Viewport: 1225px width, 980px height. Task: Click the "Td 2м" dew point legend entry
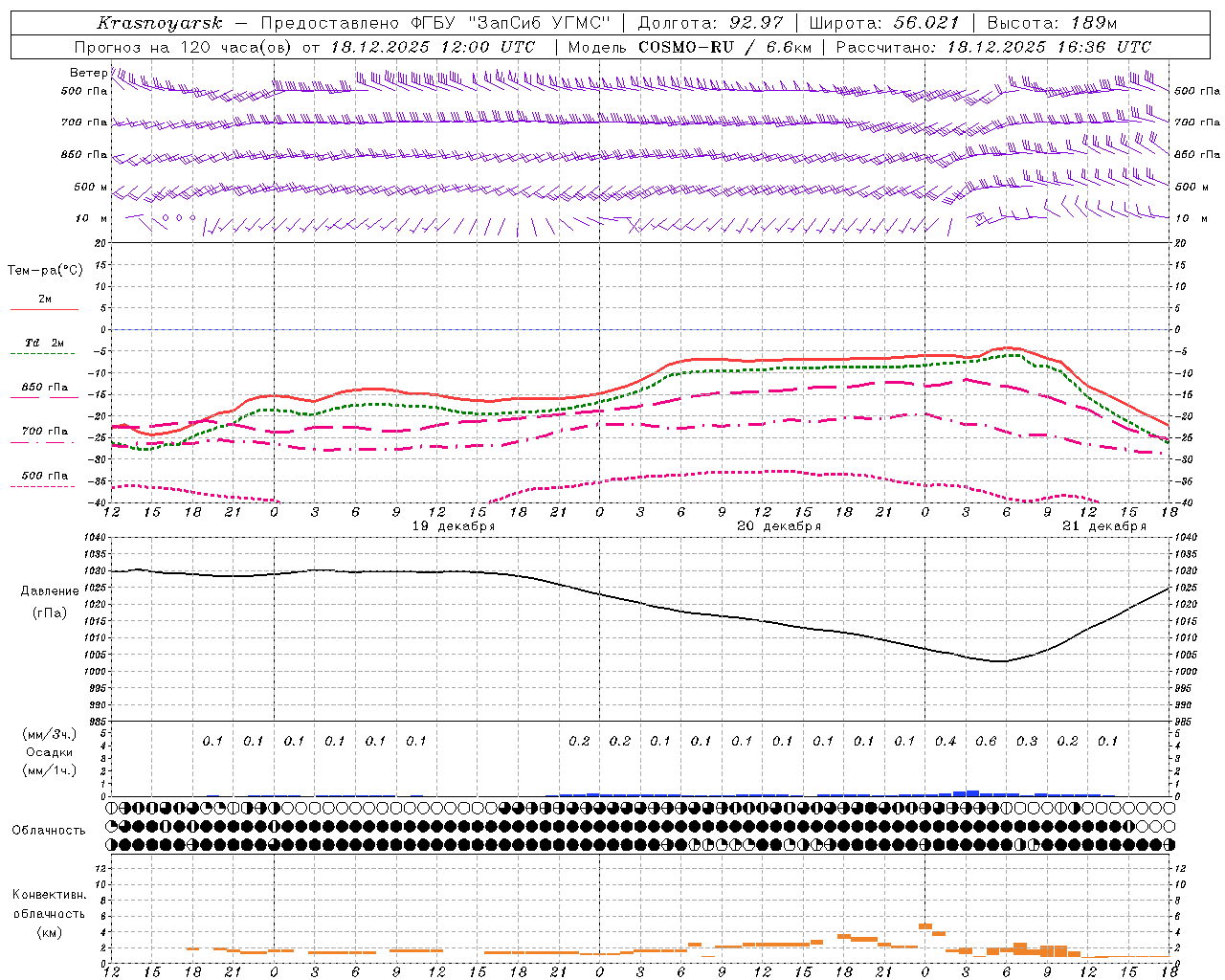44,343
